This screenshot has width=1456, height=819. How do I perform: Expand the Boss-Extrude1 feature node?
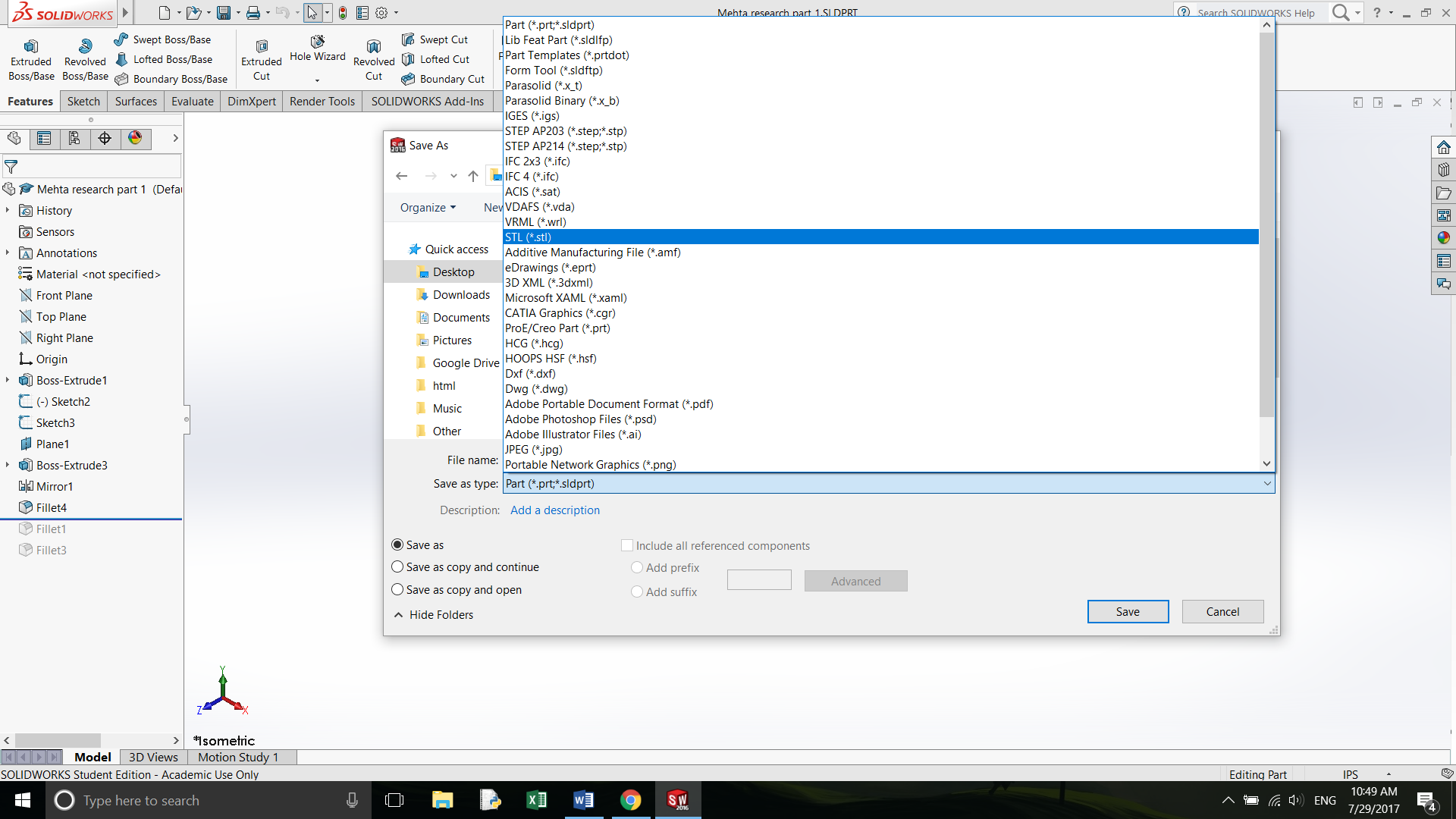click(8, 381)
